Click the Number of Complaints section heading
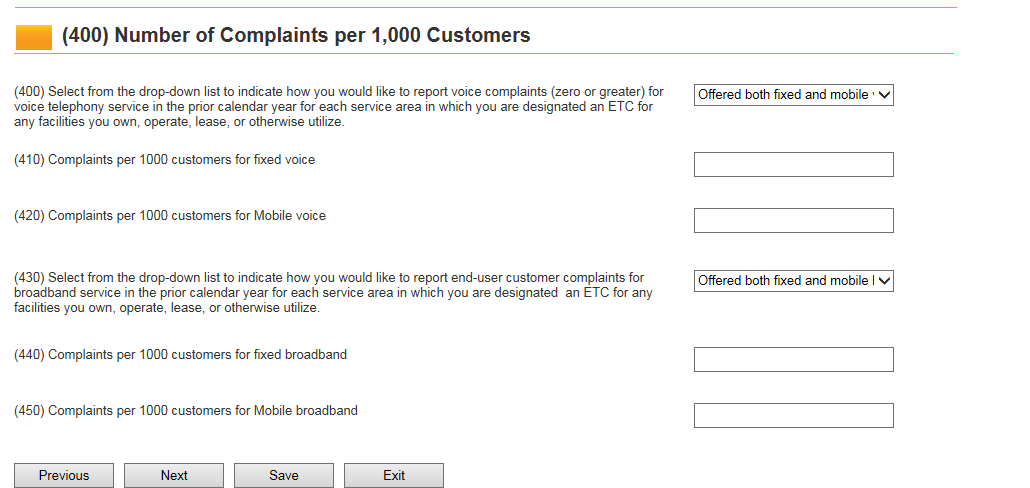This screenshot has width=1030, height=488. click(296, 36)
